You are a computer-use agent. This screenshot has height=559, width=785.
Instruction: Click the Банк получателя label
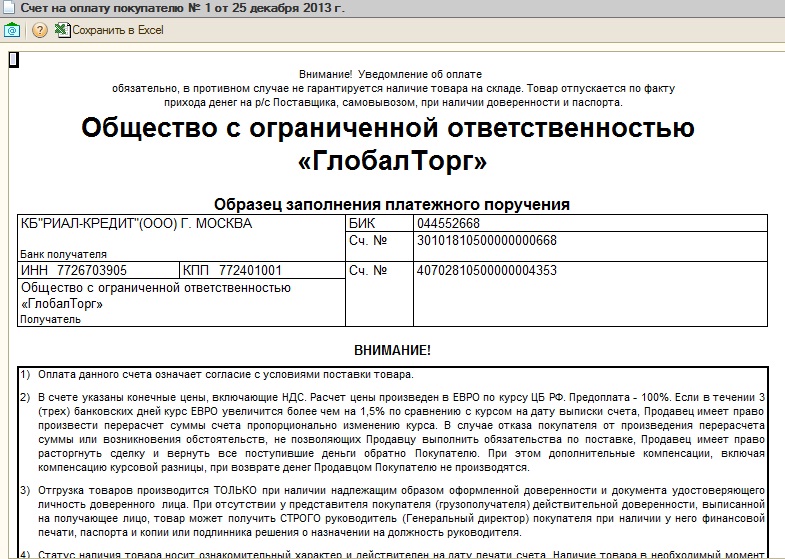tap(63, 254)
